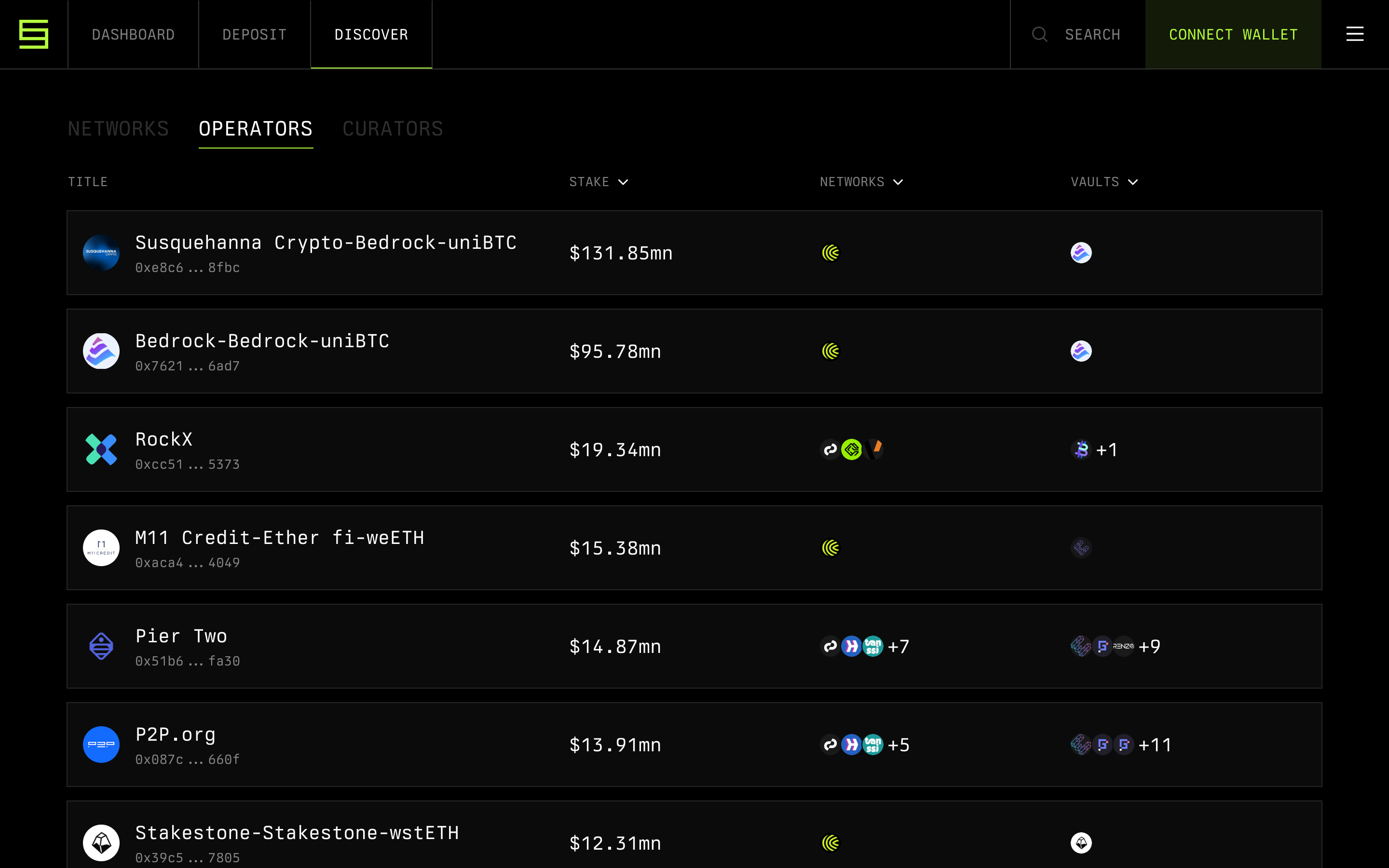Click the CONNECT WALLET button

(1233, 34)
